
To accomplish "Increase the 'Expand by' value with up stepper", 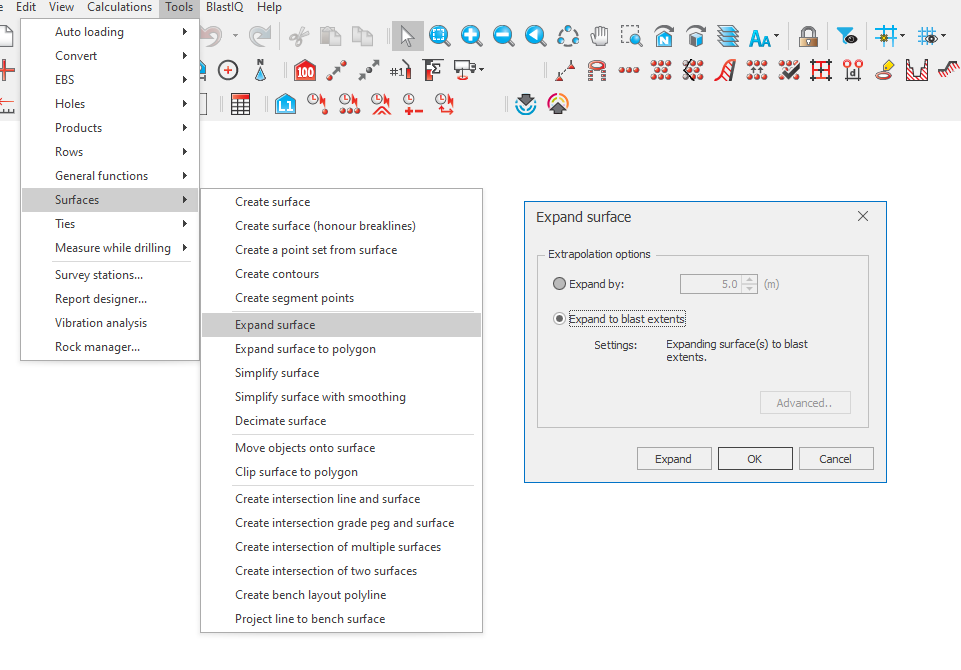I will [x=750, y=280].
